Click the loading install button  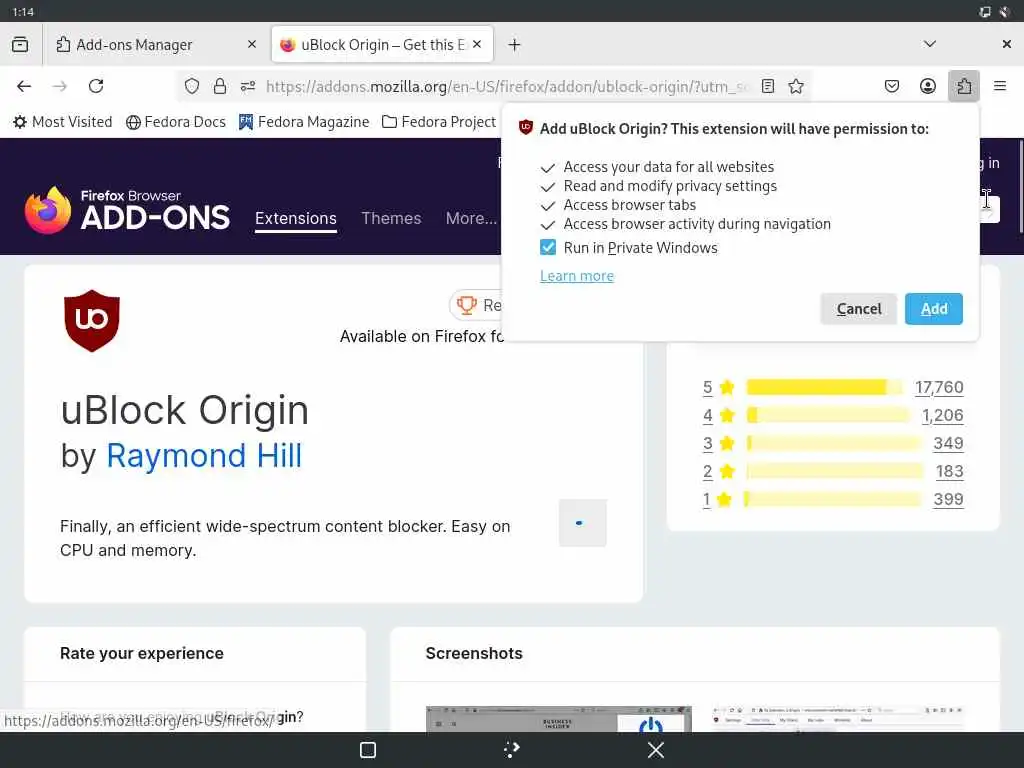click(x=583, y=523)
